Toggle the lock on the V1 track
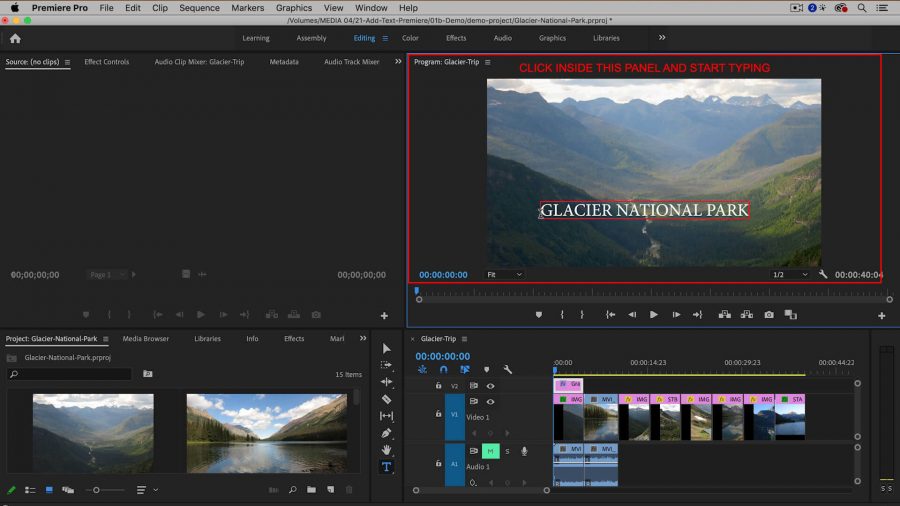This screenshot has height=506, width=900. 438,412
